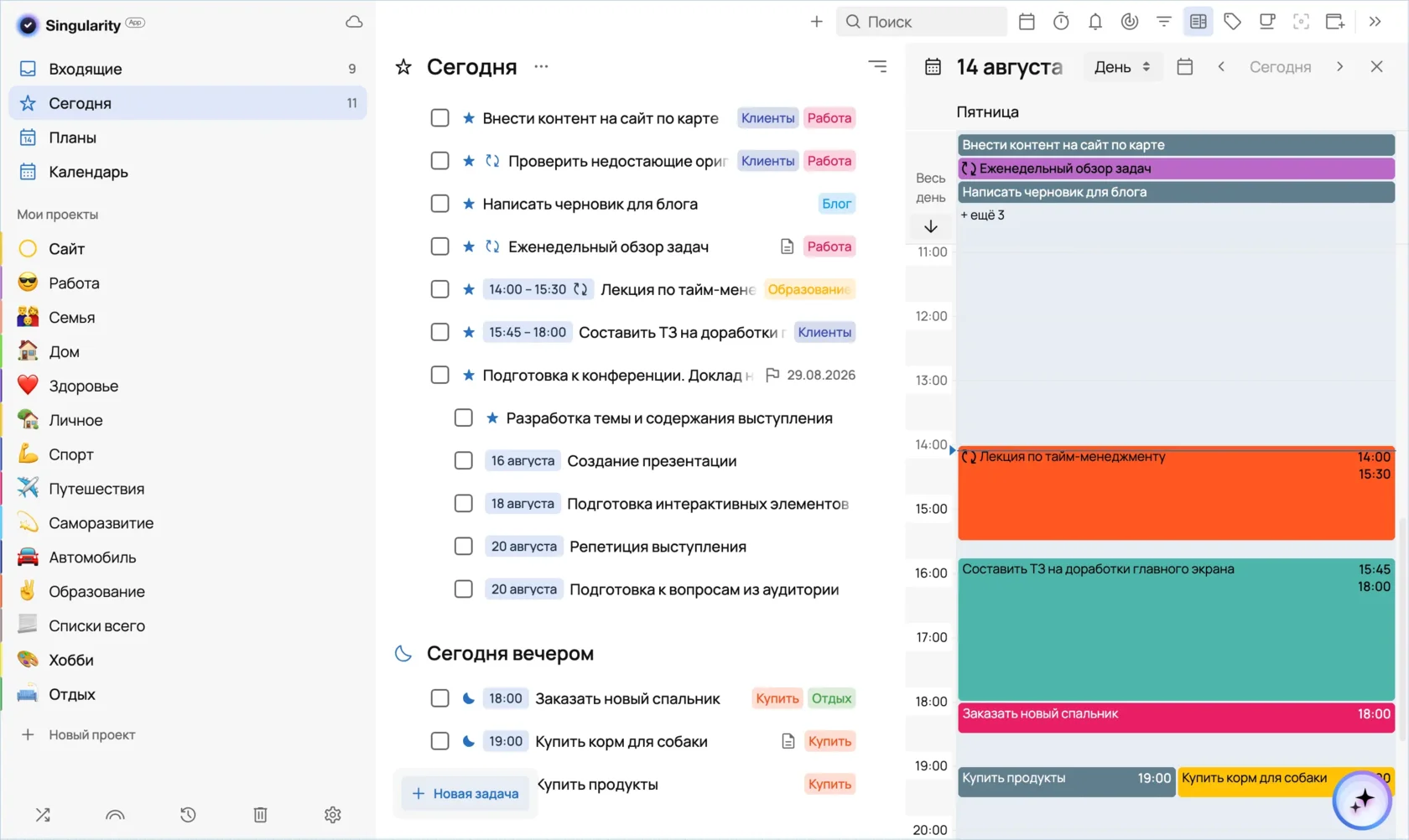Click the cloud sync icon

coord(354,23)
